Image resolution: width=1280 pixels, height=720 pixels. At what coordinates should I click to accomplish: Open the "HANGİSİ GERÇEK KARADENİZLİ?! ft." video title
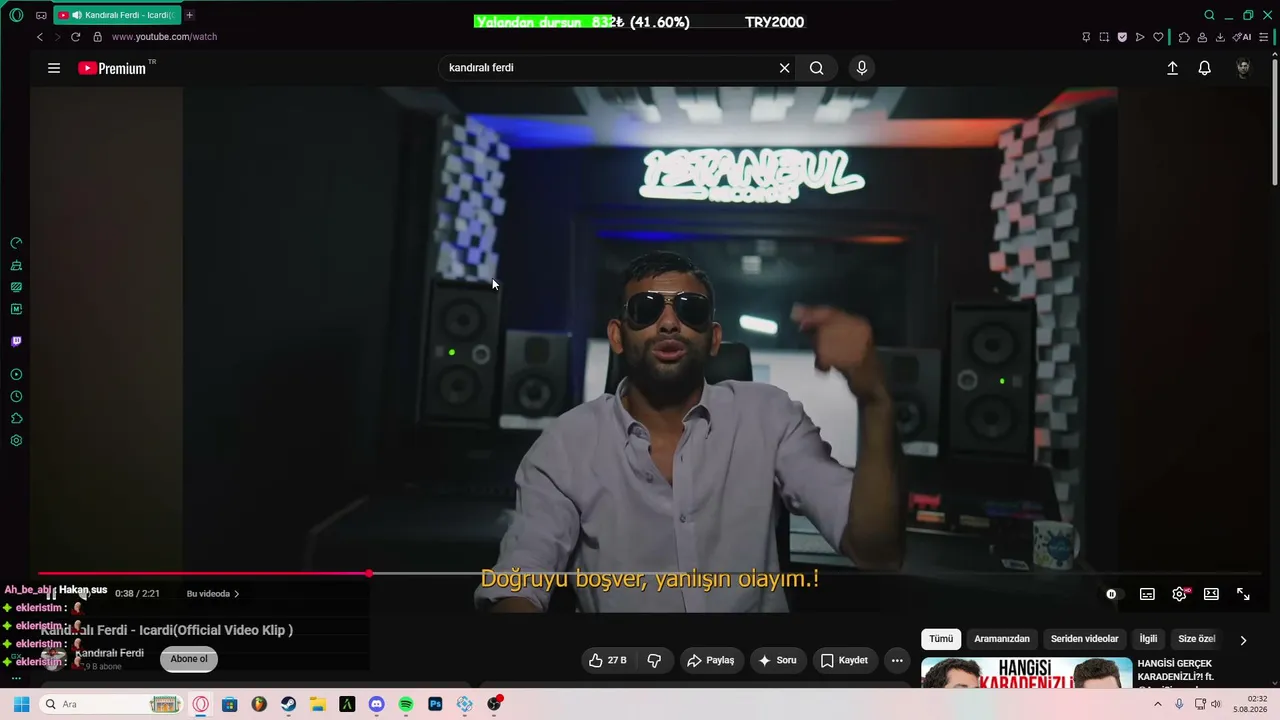point(1175,670)
